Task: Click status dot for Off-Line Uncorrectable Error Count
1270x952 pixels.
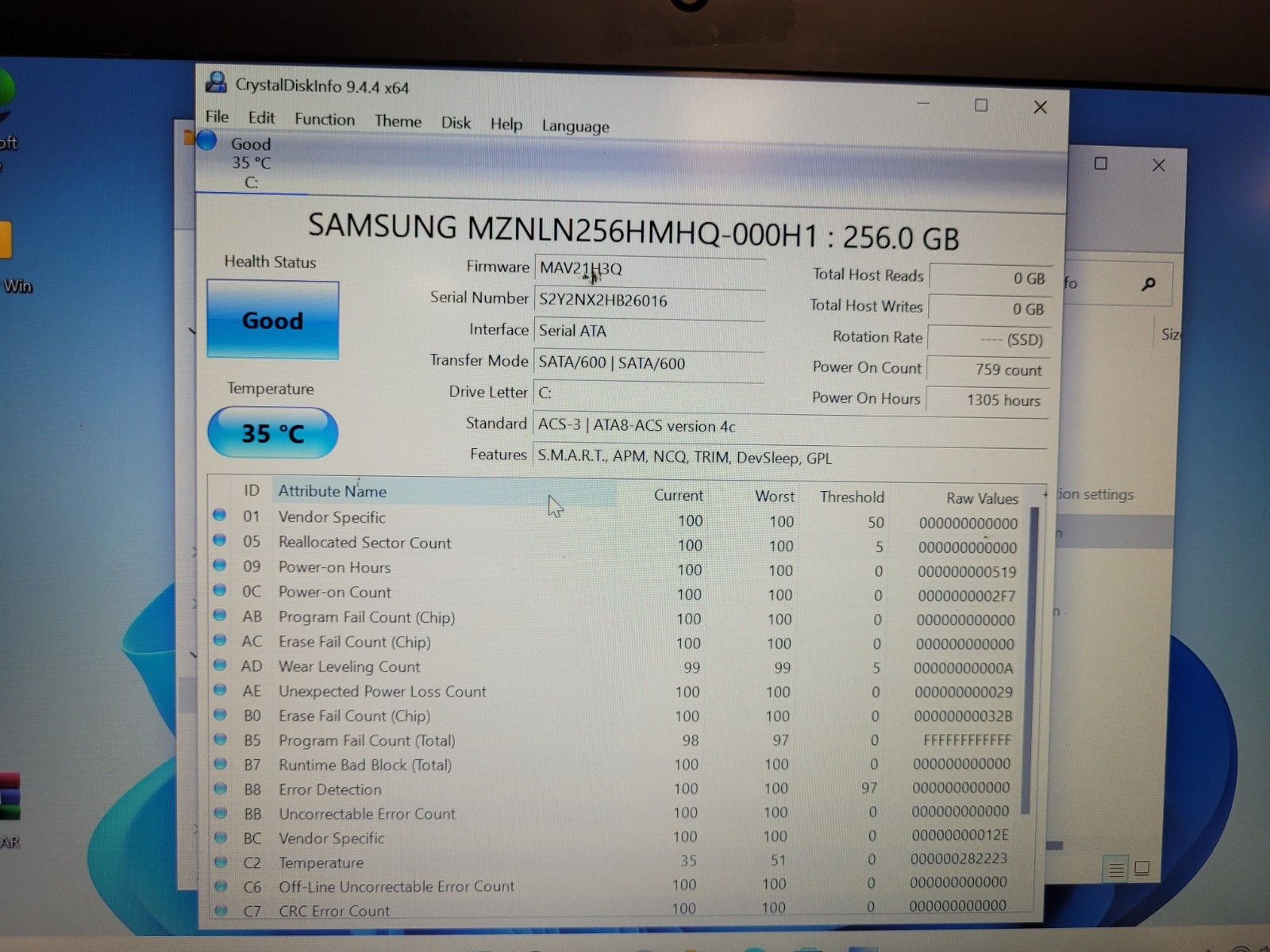Action: point(221,885)
